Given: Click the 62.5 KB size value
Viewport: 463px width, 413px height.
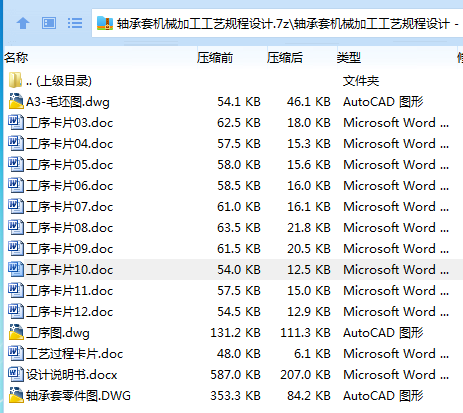Looking at the screenshot, I should [x=239, y=123].
